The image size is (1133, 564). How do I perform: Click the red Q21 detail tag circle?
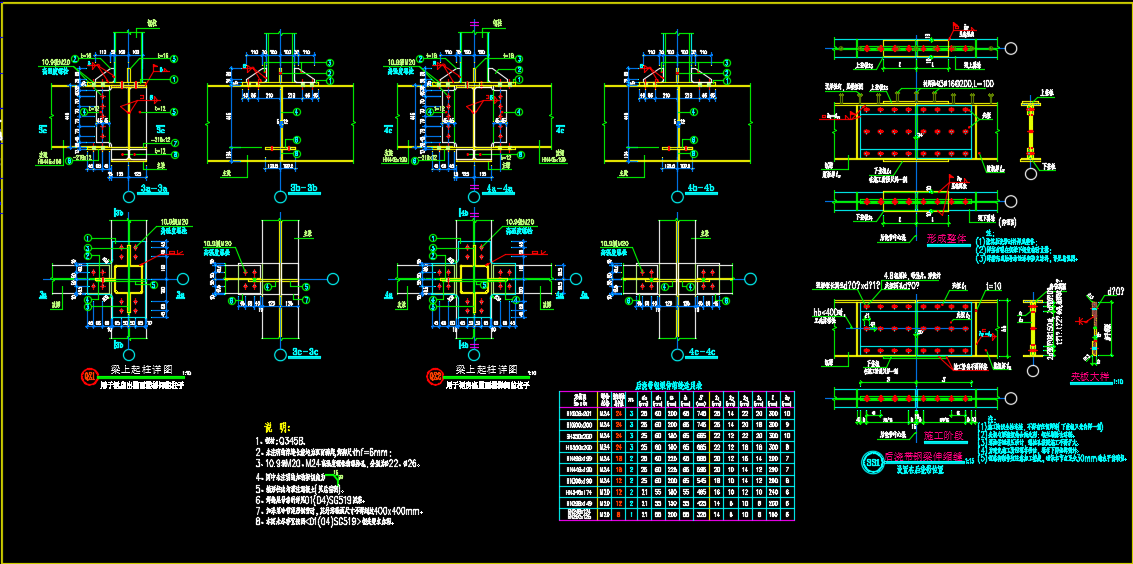[x=90, y=376]
